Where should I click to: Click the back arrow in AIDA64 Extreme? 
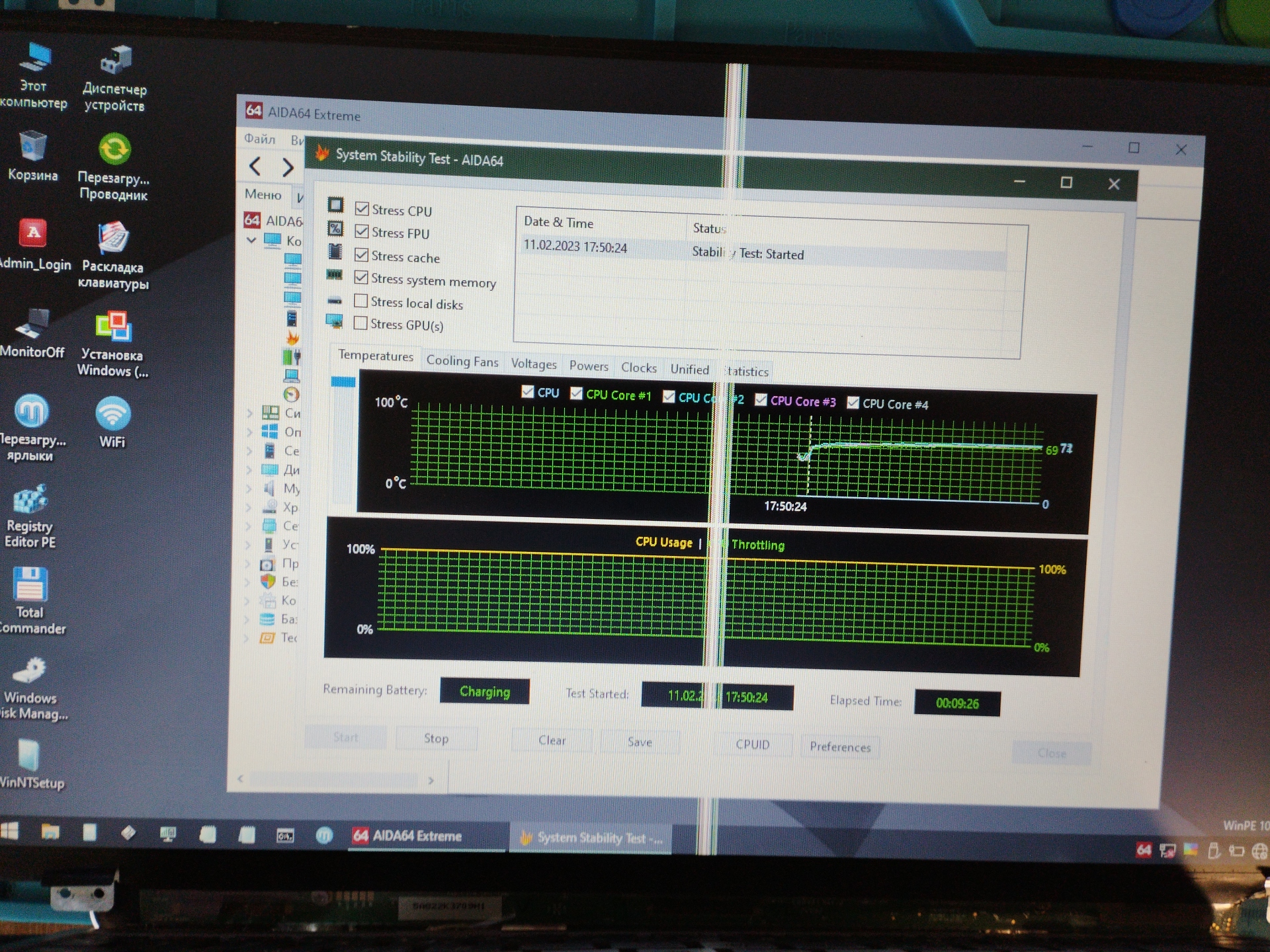pos(255,165)
